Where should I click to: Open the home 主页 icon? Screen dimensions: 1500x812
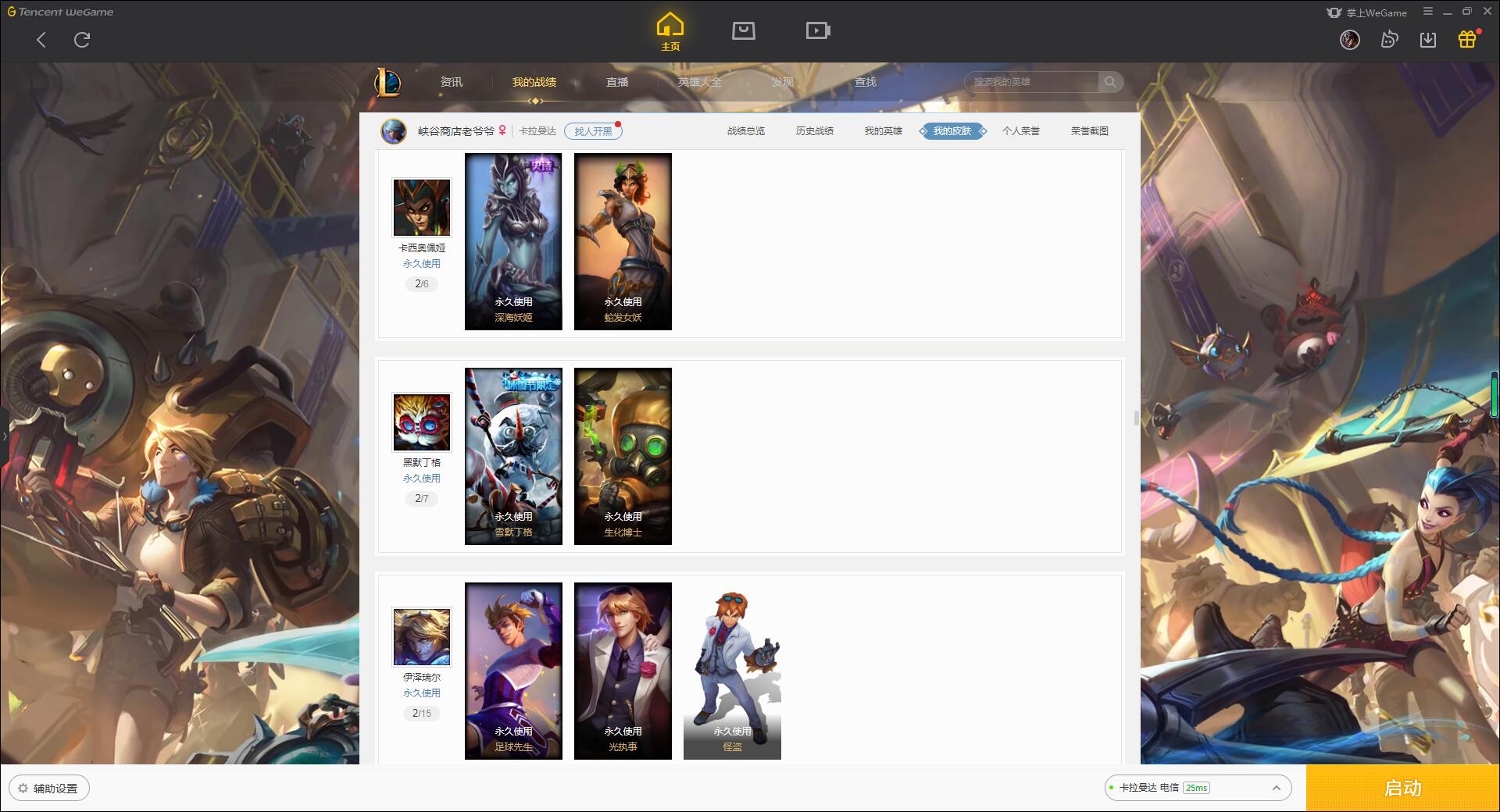670,32
